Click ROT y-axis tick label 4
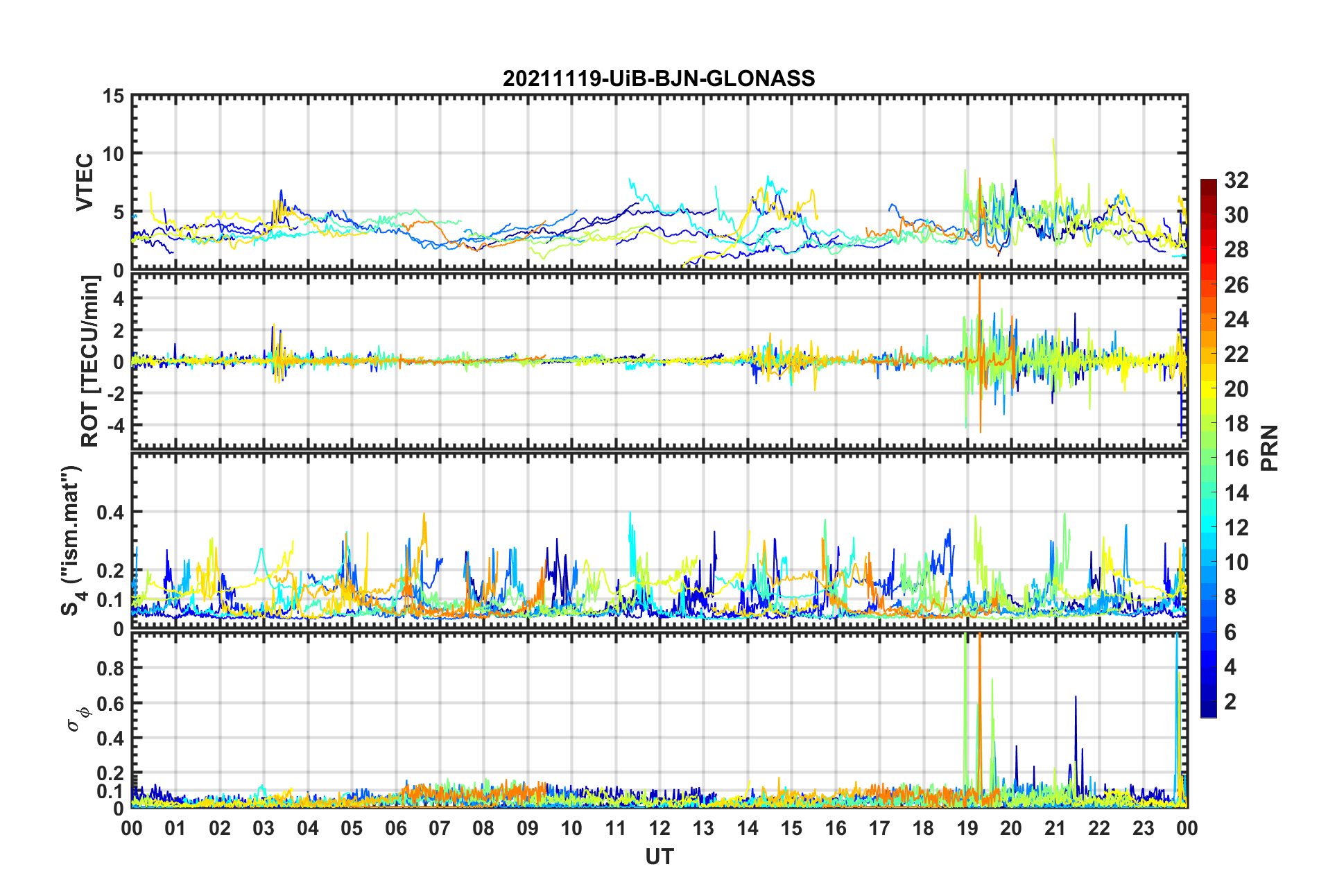This screenshot has height=896, width=1319. coord(119,299)
